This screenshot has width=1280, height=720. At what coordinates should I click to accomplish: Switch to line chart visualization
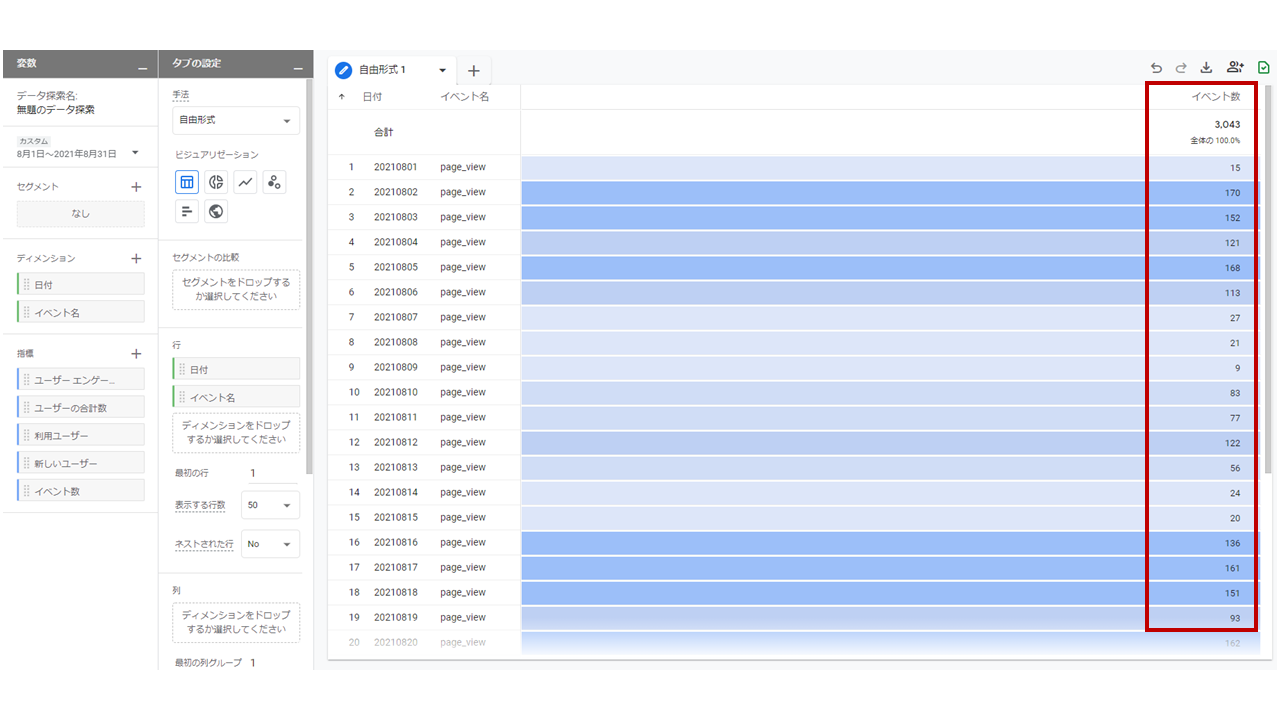245,182
